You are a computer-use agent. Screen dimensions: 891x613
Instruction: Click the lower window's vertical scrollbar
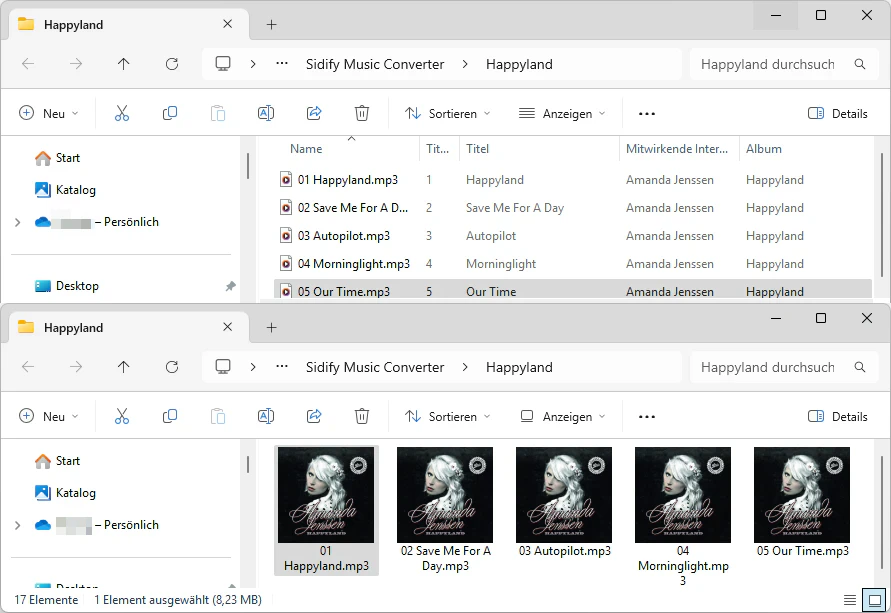(882, 510)
